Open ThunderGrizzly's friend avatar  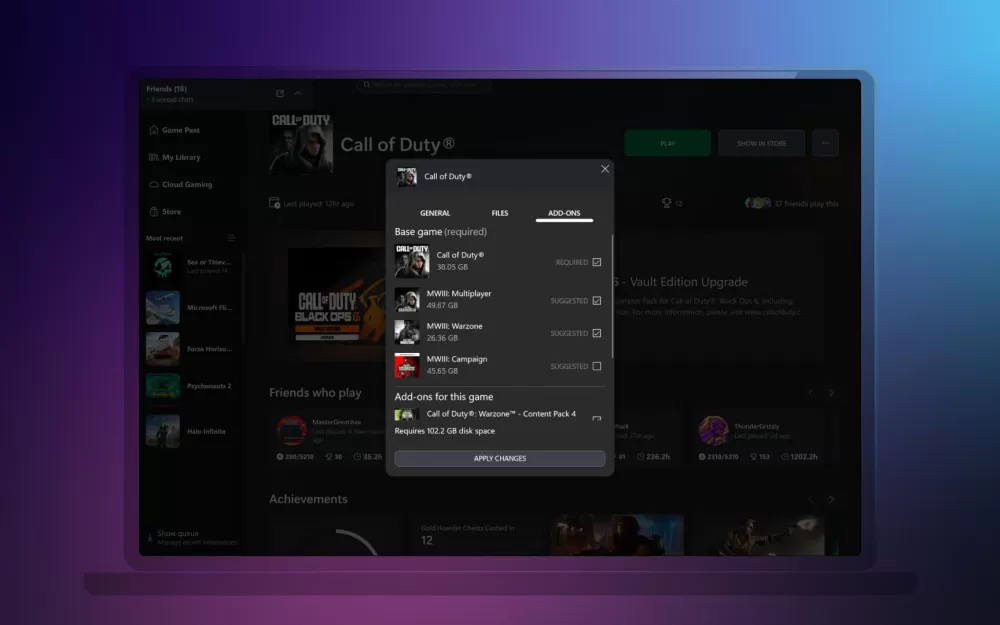click(714, 430)
